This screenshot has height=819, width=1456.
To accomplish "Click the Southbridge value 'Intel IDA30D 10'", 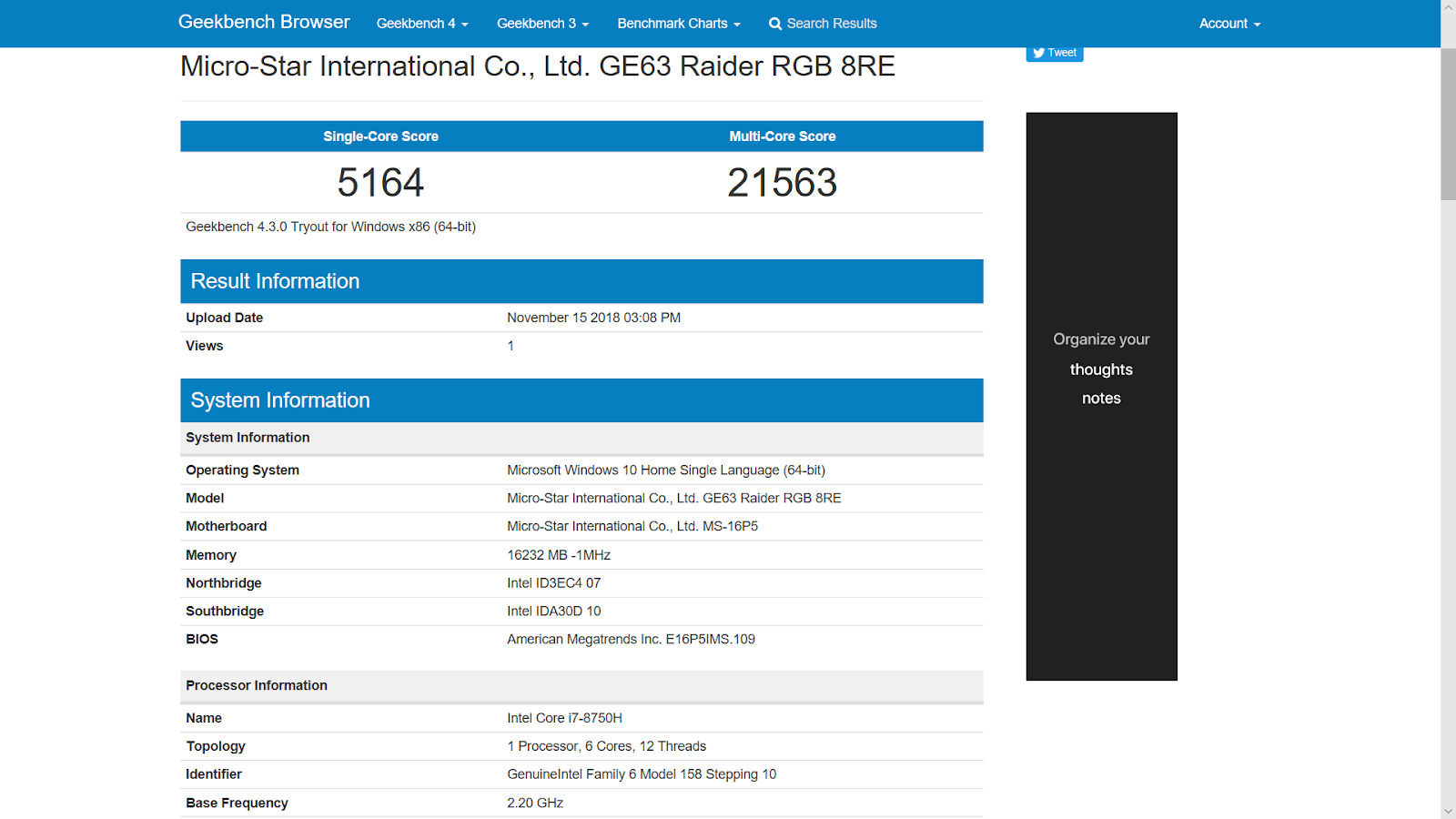I will point(553,612).
